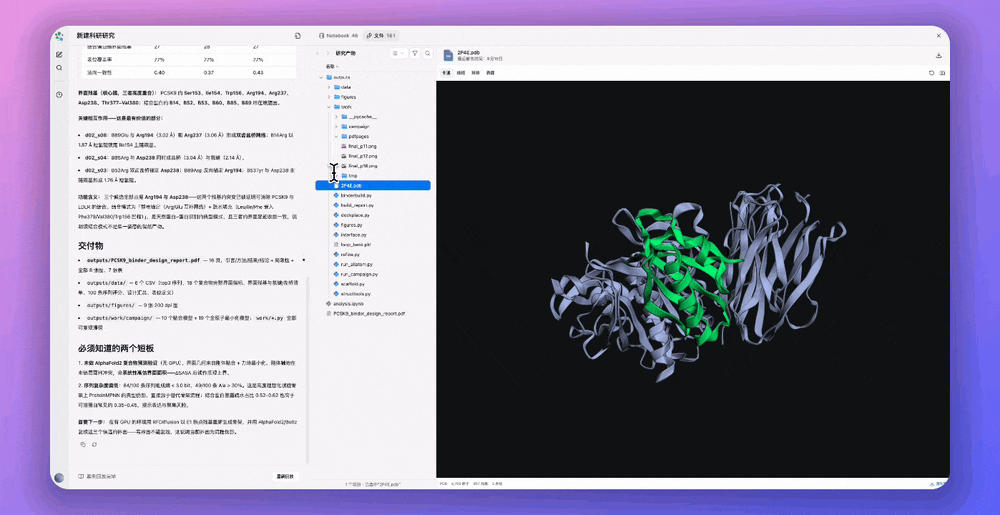Switch to the Notebook 46 tab

(339, 36)
